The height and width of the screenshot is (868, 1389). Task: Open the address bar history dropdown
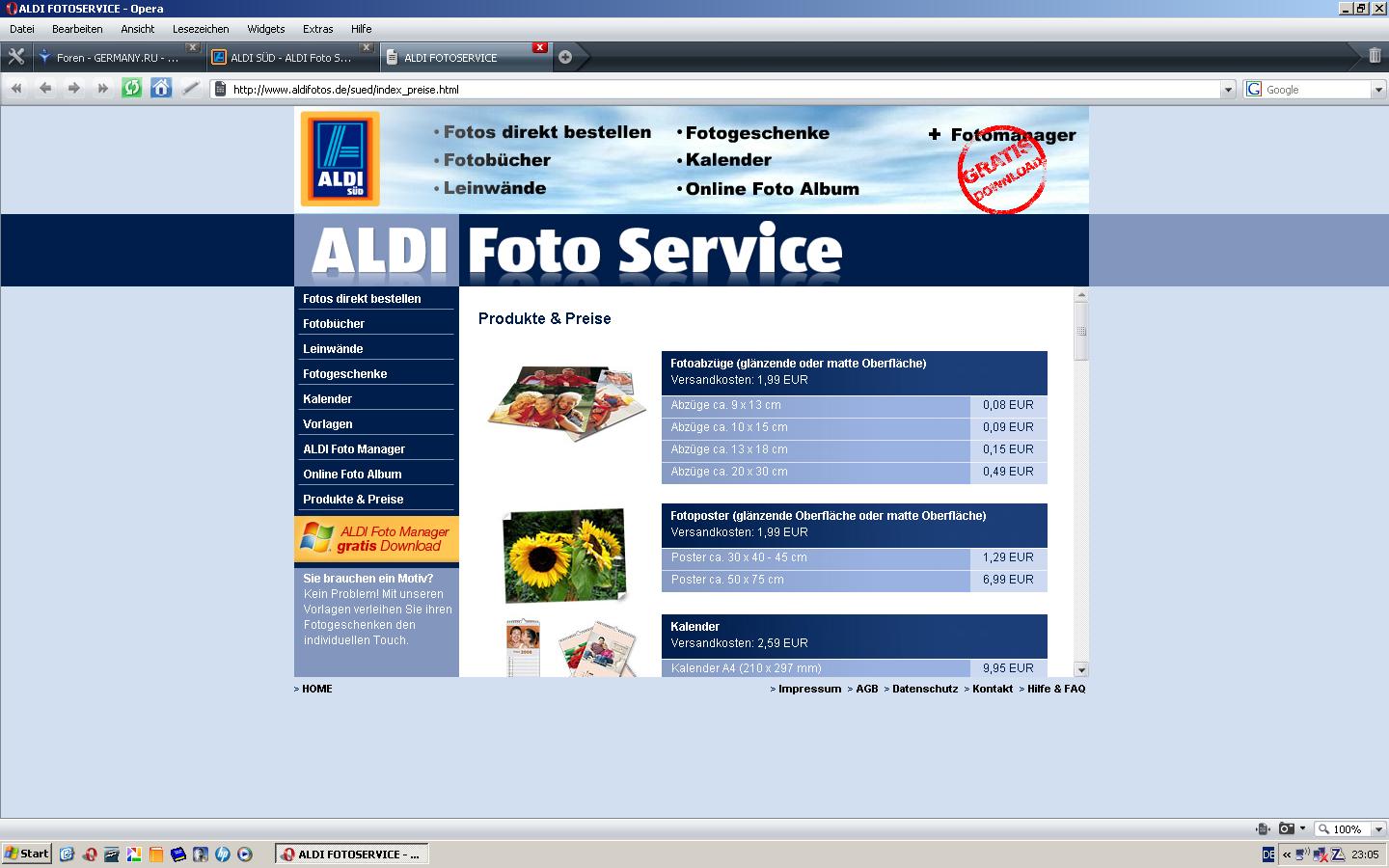1228,90
